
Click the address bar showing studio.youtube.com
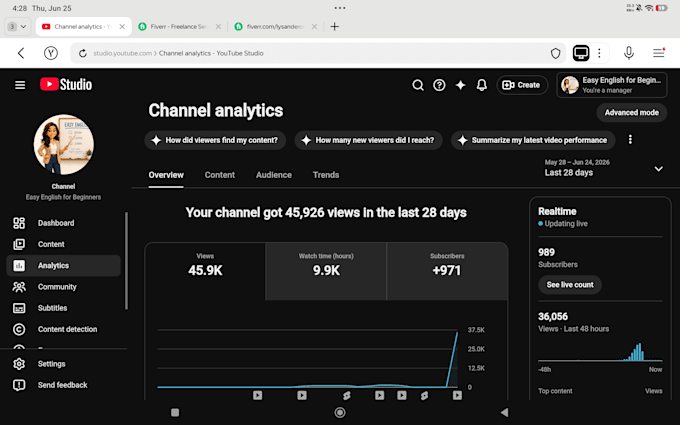tap(317, 53)
